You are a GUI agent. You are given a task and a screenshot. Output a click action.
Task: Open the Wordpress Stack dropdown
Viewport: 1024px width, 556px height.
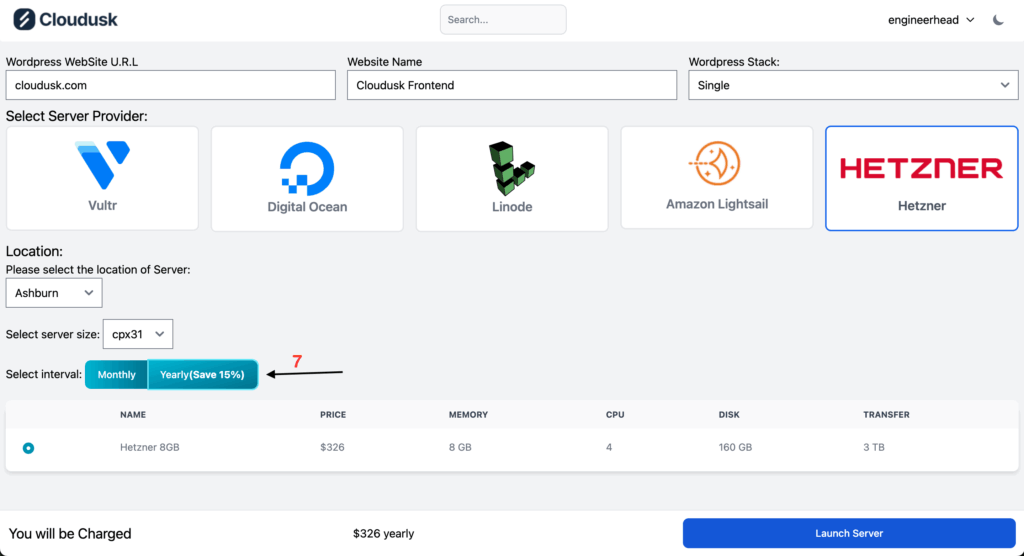point(853,85)
